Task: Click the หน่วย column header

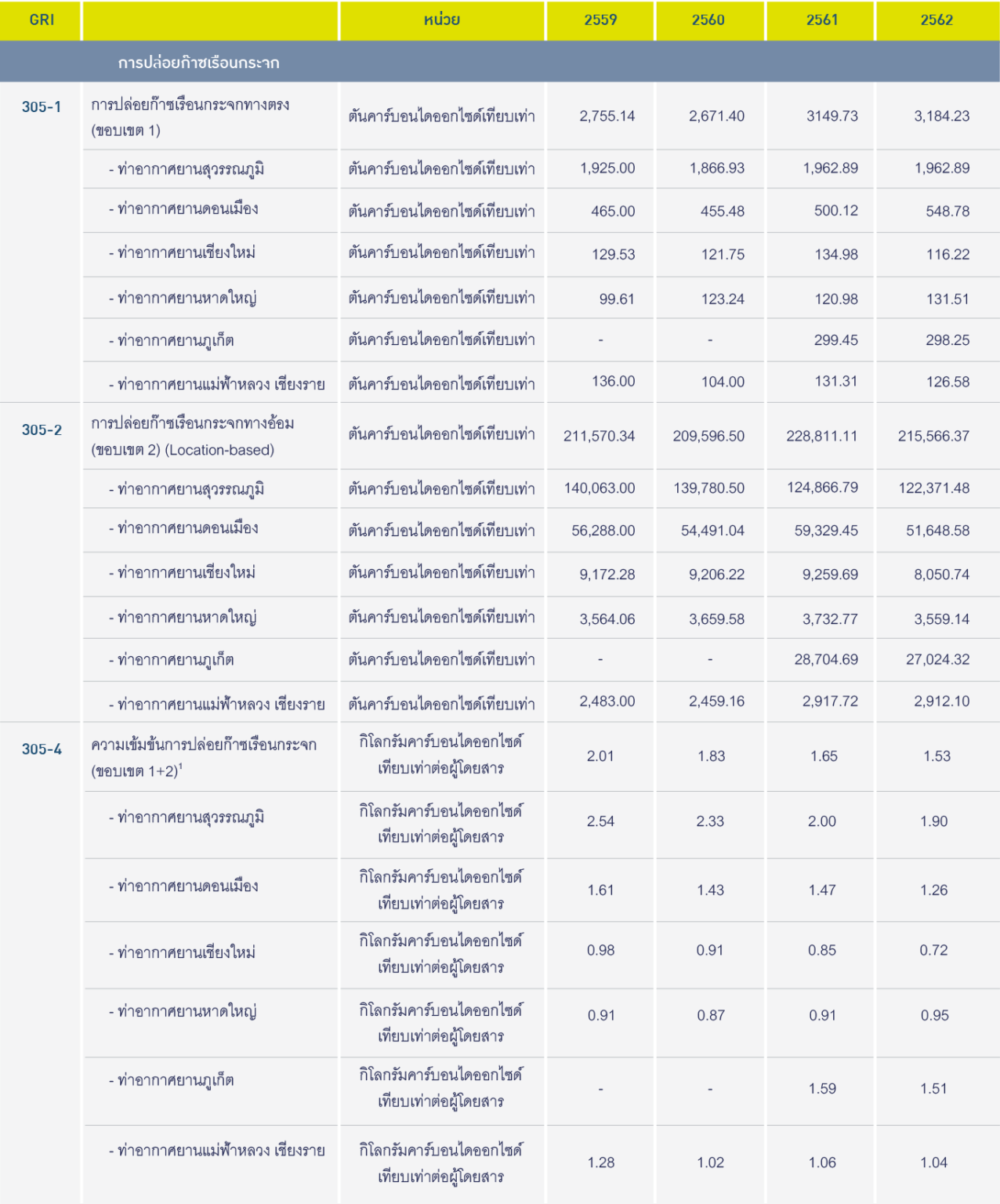Action: [442, 20]
